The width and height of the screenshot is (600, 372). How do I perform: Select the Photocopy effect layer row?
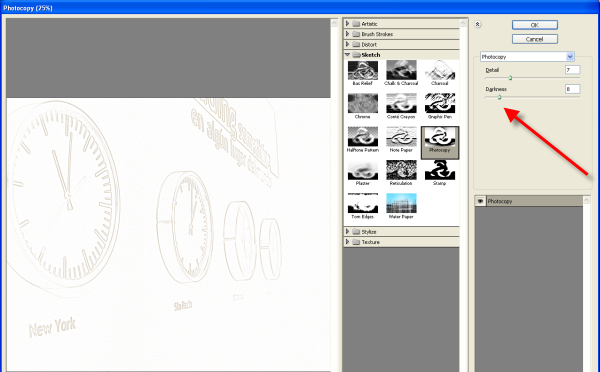(x=528, y=201)
